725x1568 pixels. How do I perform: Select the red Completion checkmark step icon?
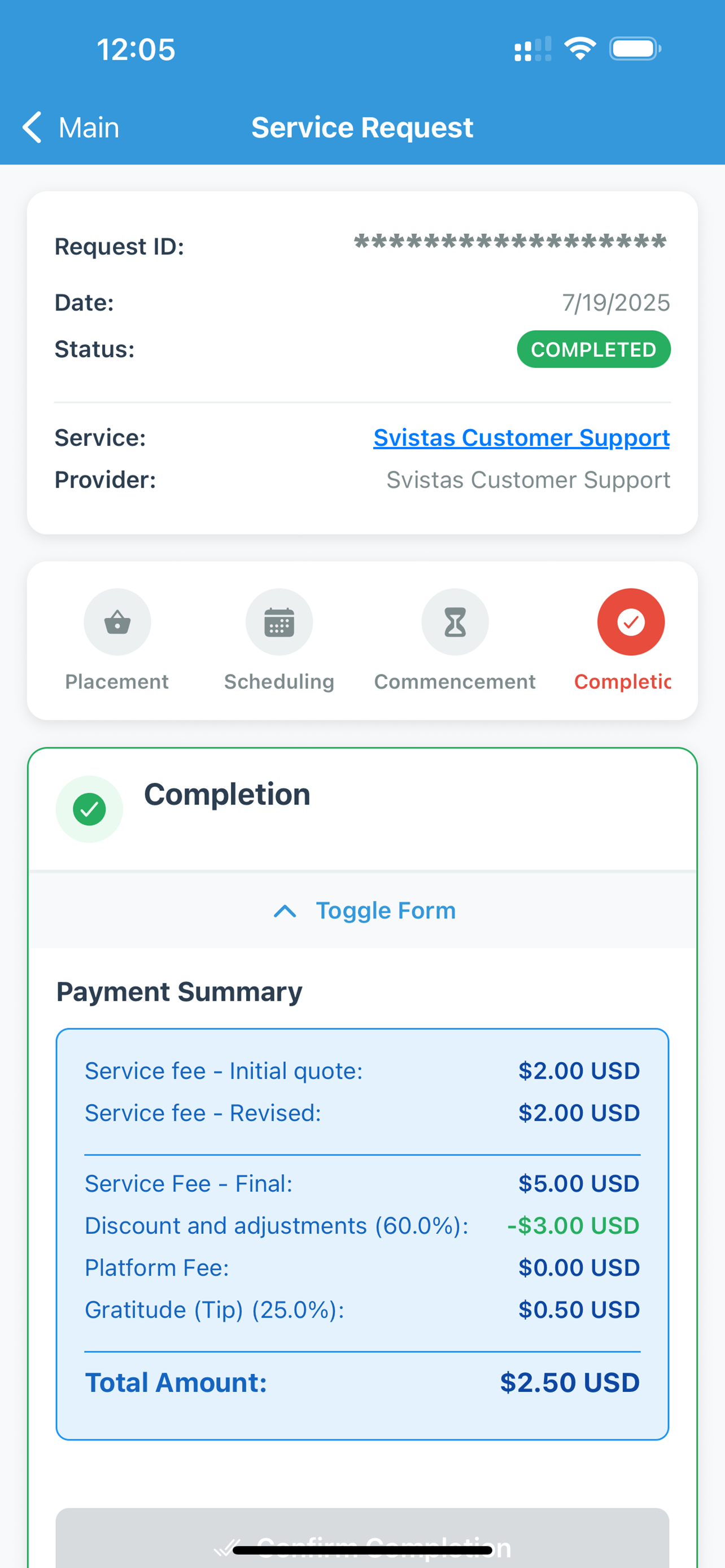[631, 621]
